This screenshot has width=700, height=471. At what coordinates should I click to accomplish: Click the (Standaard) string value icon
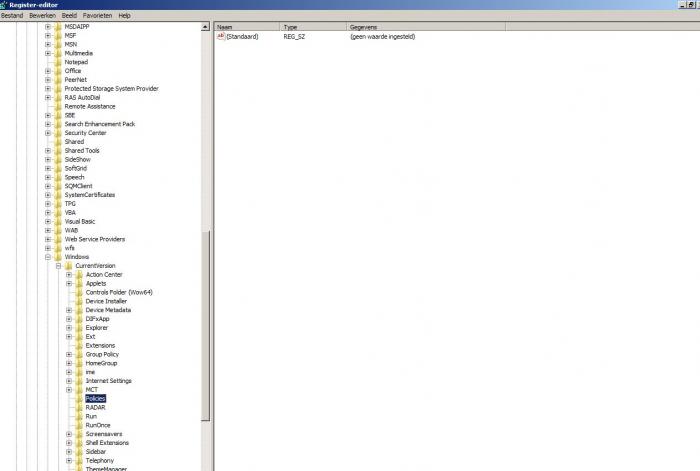tap(221, 36)
